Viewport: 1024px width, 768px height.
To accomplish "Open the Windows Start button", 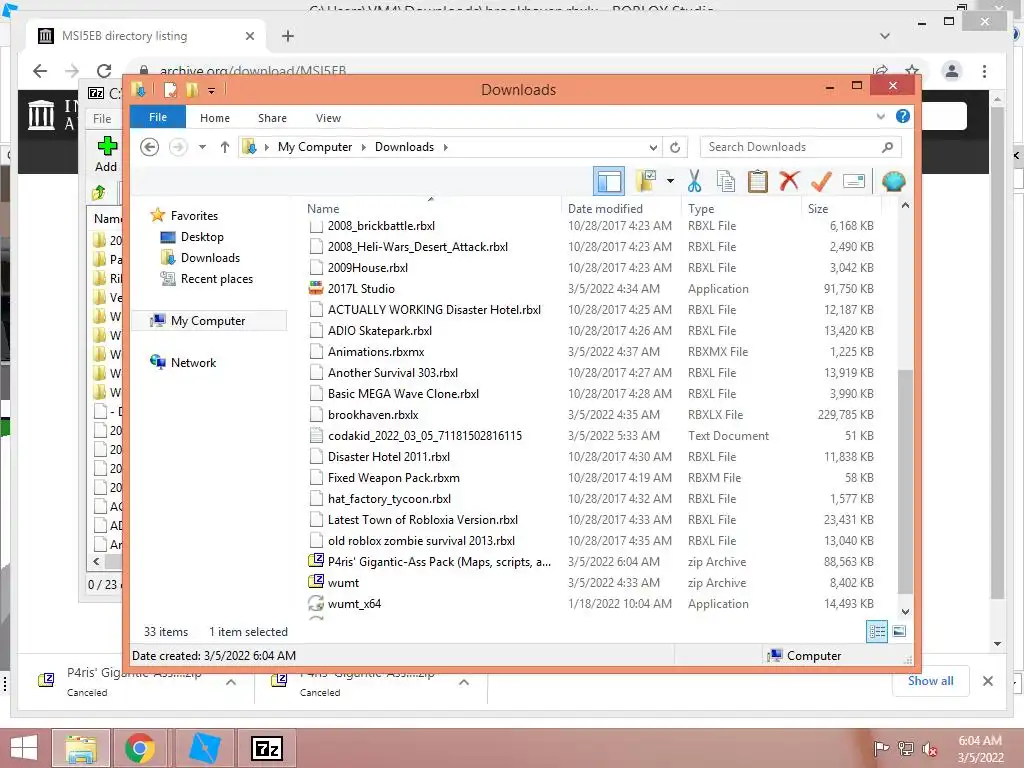I will pos(24,748).
